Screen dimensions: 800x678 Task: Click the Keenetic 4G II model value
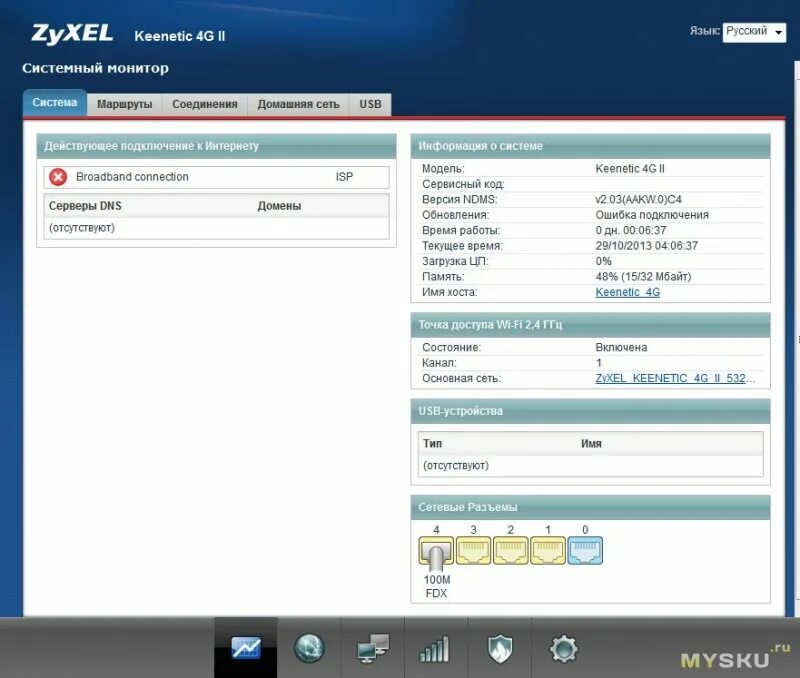[x=630, y=169]
